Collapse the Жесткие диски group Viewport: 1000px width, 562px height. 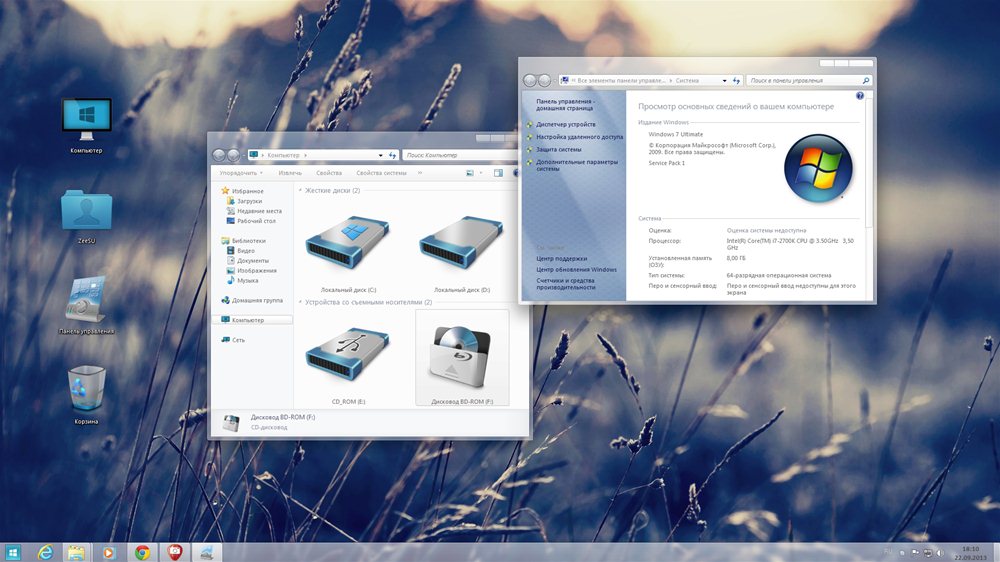tap(299, 190)
